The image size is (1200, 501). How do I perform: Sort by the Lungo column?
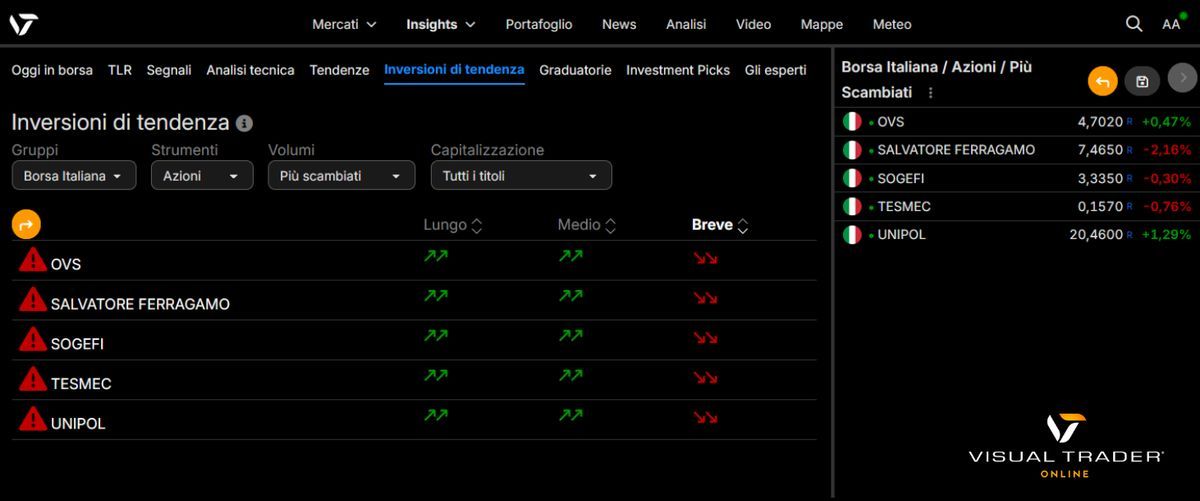coord(453,226)
